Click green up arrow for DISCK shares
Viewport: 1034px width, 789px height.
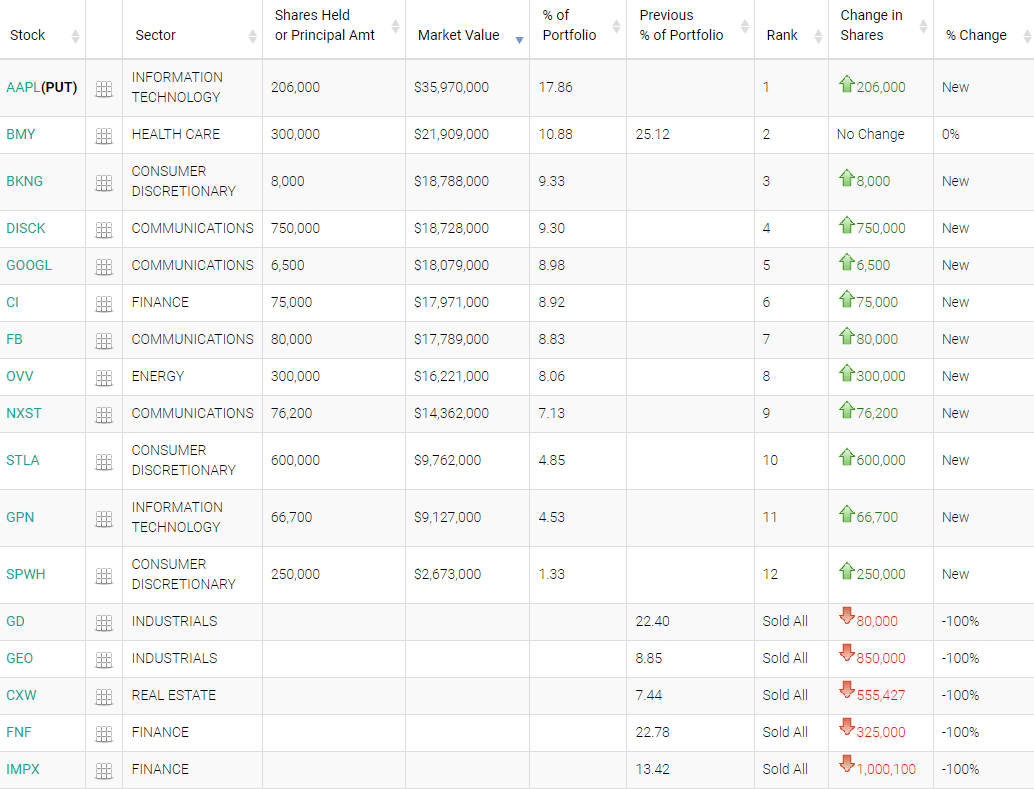click(x=847, y=226)
